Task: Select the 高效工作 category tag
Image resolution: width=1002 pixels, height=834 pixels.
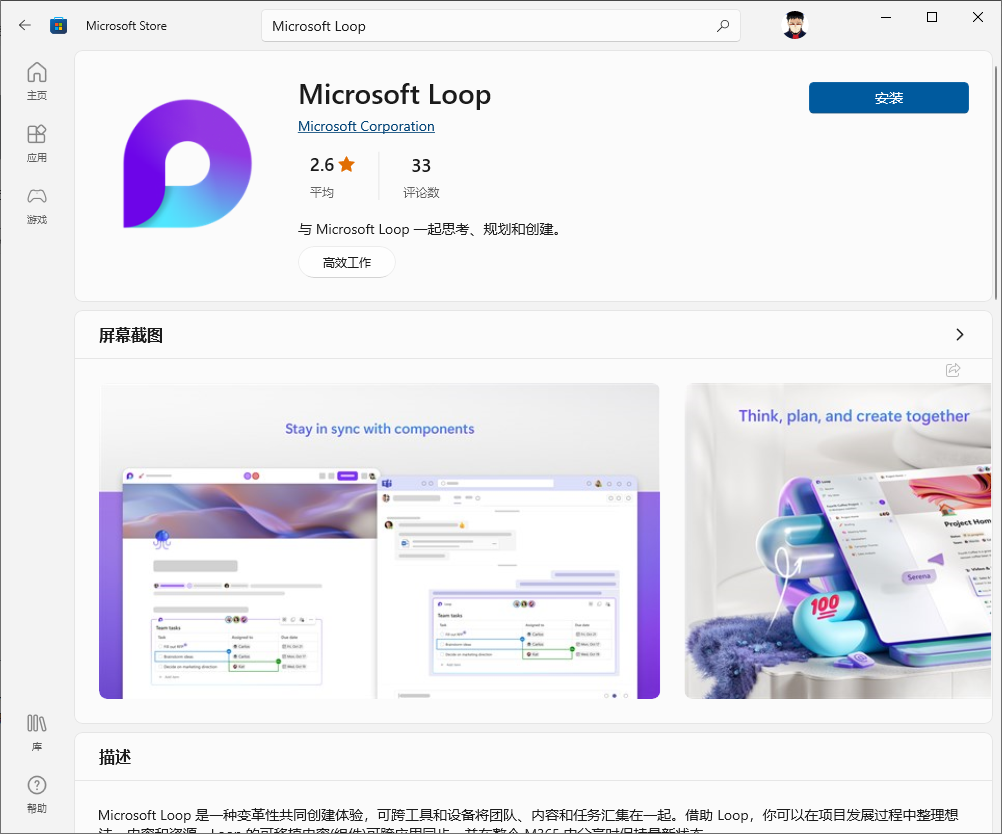Action: coord(346,261)
